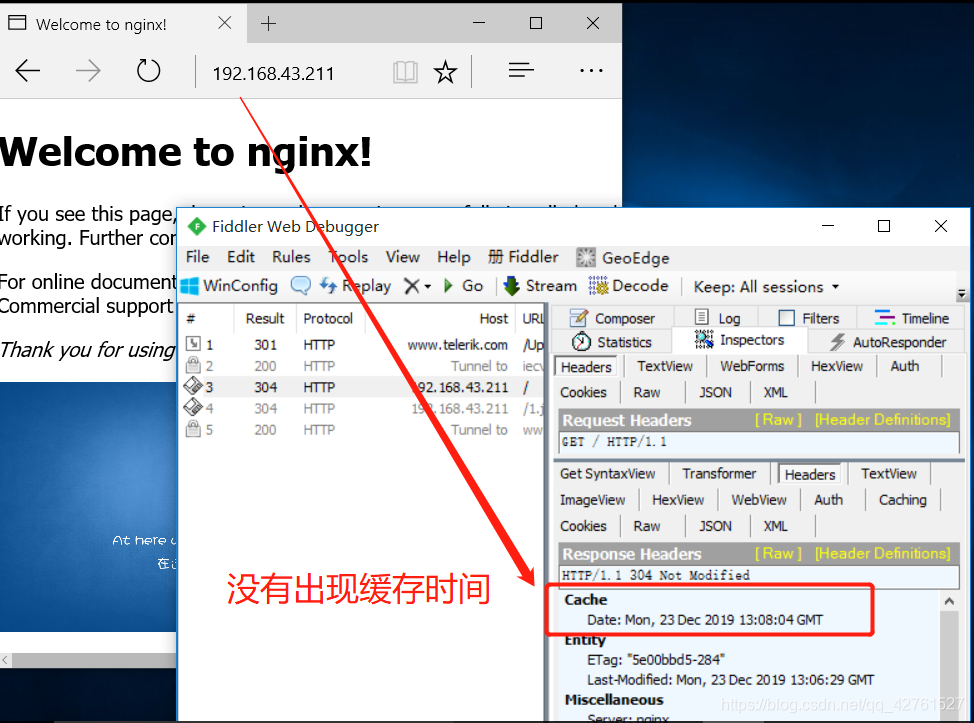Click the 192.168.43.211 address field
Screen dimensions: 974x723
[x=273, y=74]
